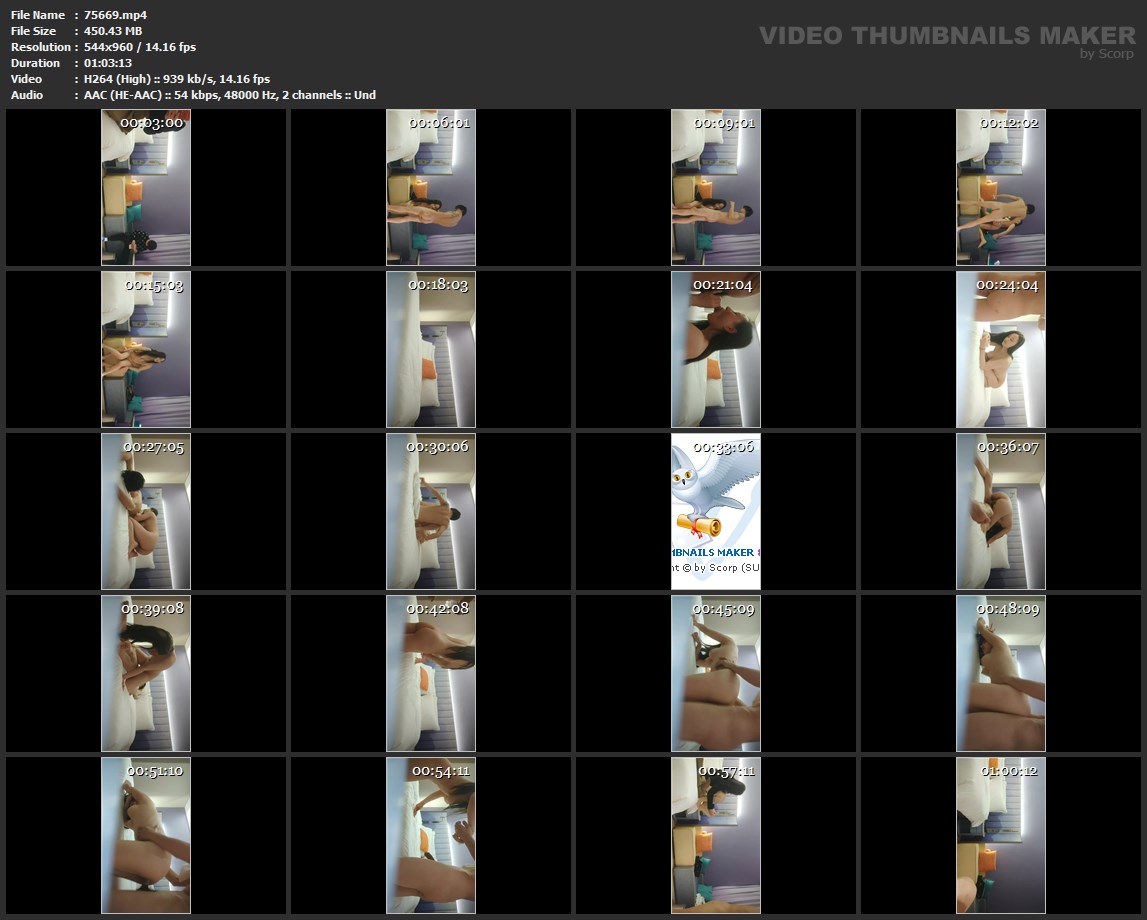The image size is (1147, 920).
Task: Click the 00:36:07 timestamp overlay
Action: tap(1008, 447)
